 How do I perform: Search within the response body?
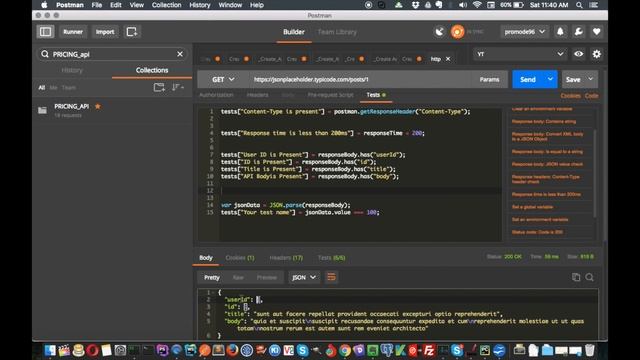tap(589, 277)
